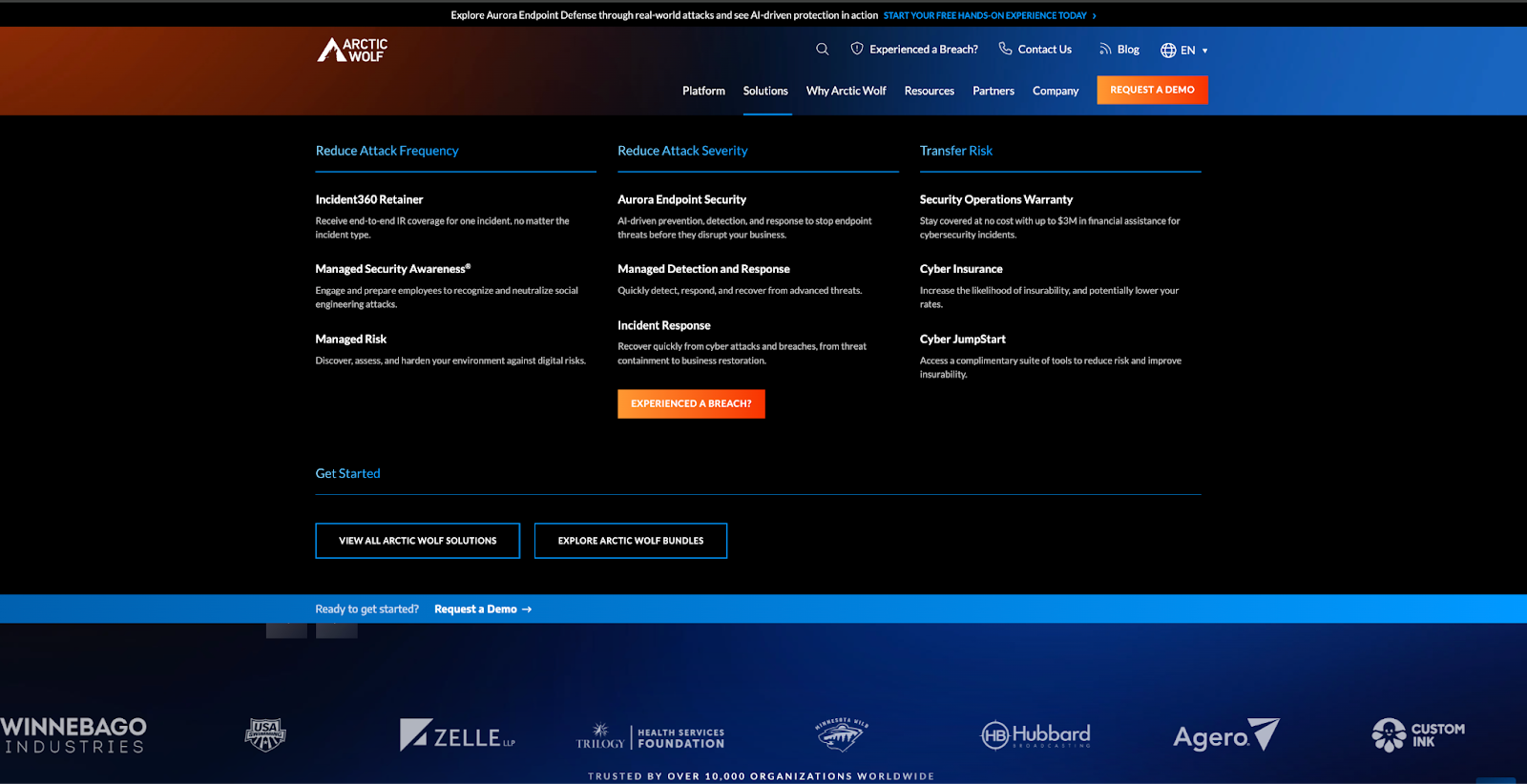Open the Partners menu
The width and height of the screenshot is (1527, 784).
click(994, 91)
